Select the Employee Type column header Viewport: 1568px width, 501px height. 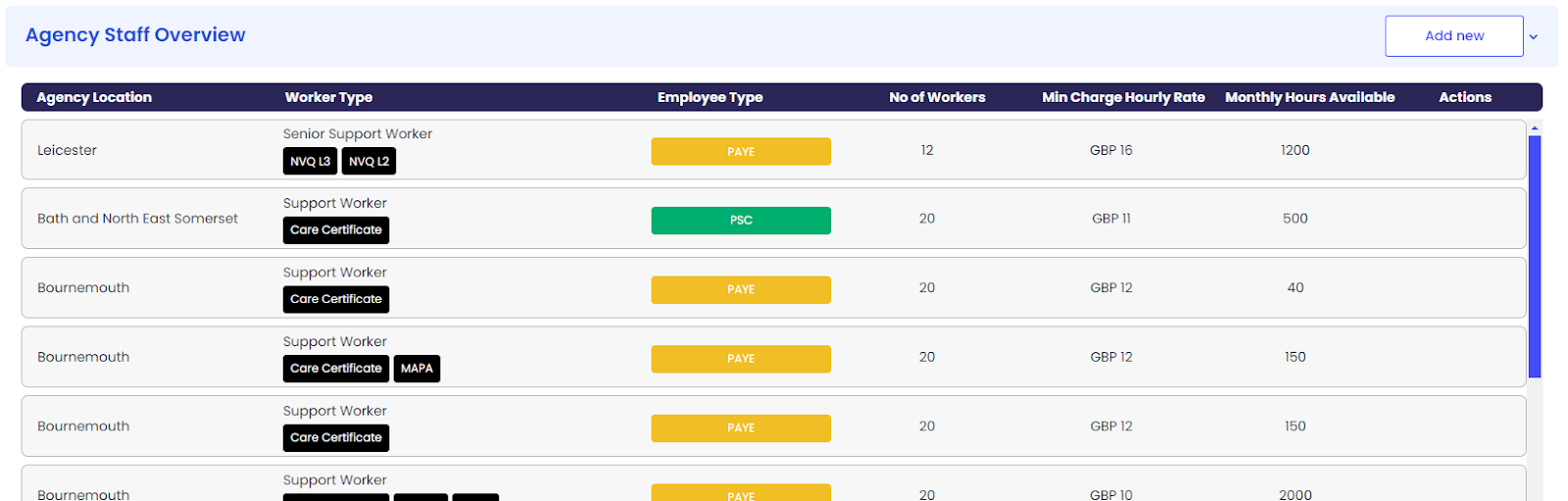pyautogui.click(x=710, y=97)
